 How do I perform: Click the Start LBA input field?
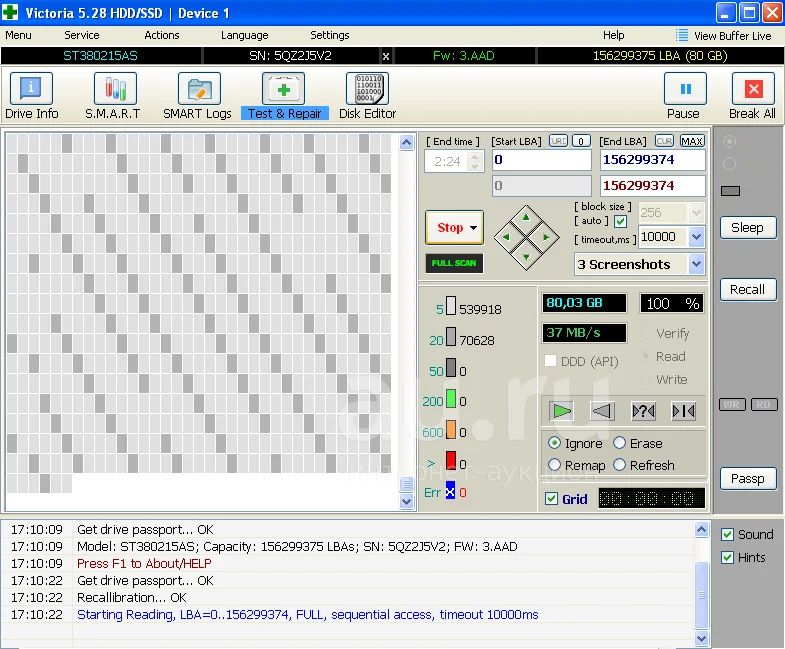tap(541, 160)
